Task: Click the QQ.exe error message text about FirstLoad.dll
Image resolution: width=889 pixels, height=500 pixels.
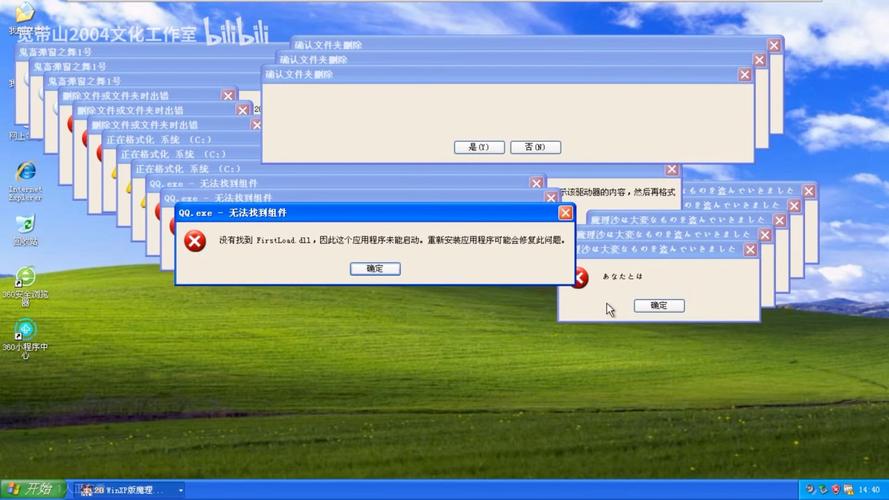Action: [x=392, y=240]
